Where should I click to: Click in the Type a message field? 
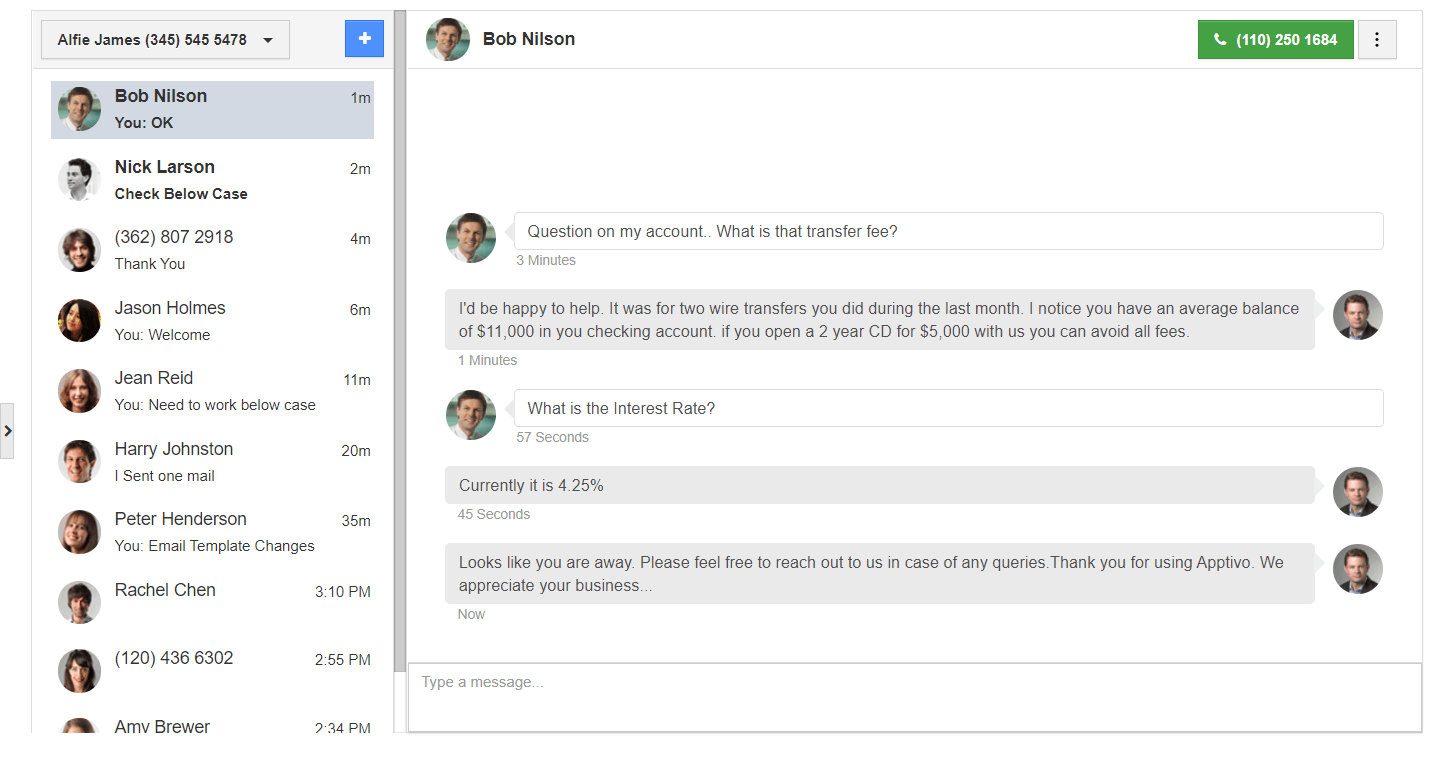tap(913, 697)
